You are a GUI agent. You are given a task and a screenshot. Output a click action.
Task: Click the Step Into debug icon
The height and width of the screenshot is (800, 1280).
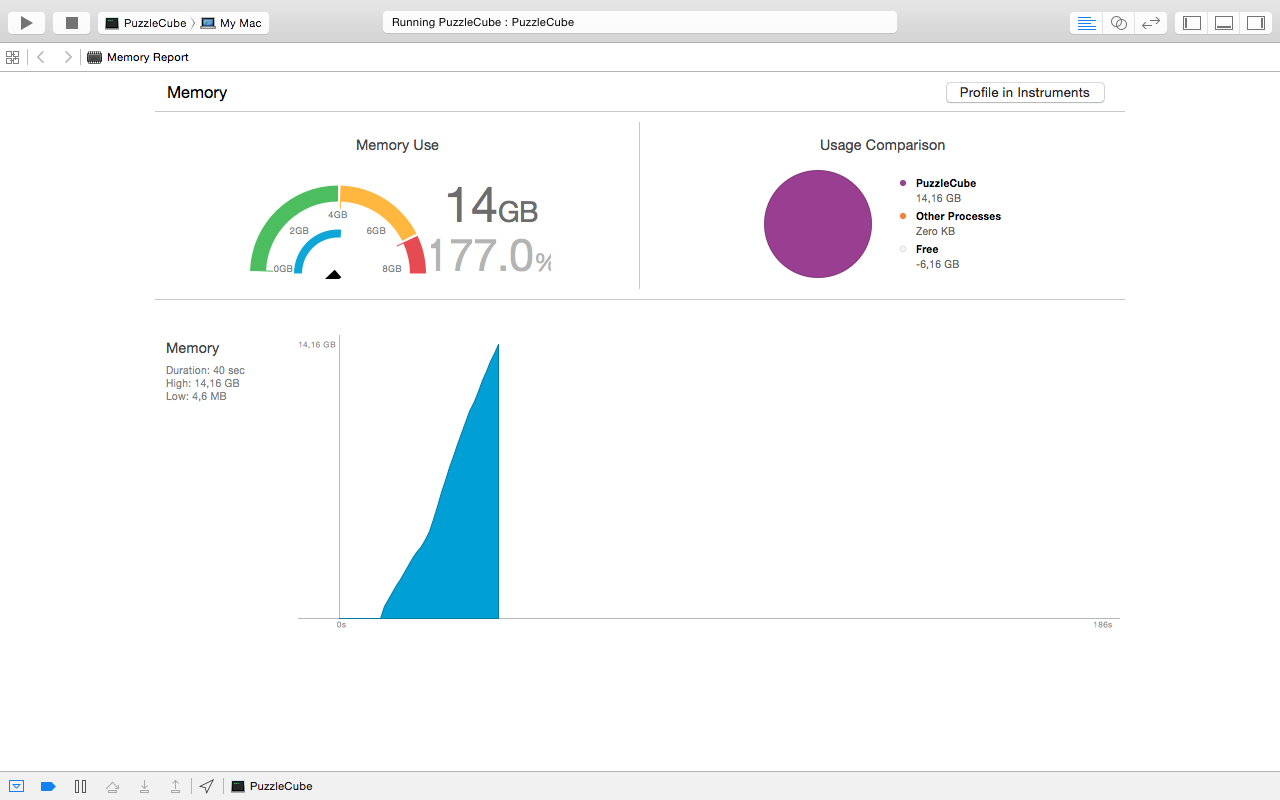coord(144,786)
